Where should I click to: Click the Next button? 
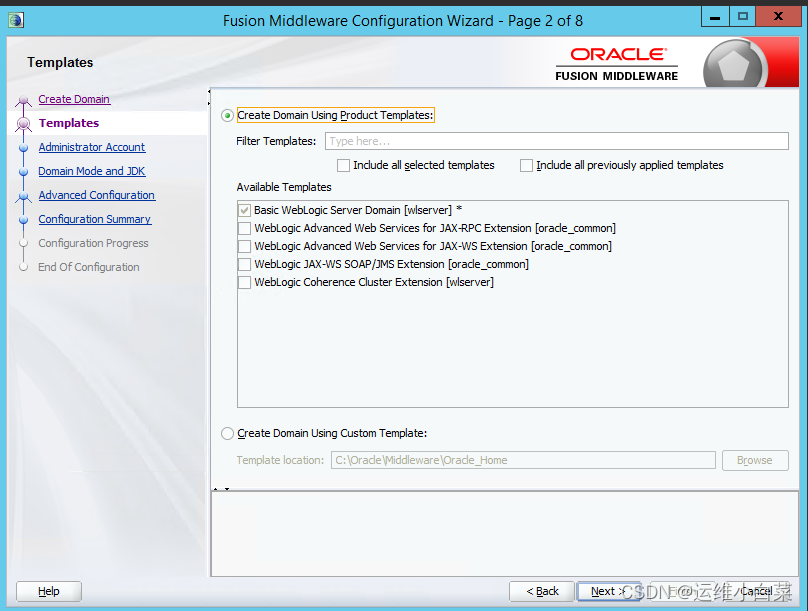608,591
